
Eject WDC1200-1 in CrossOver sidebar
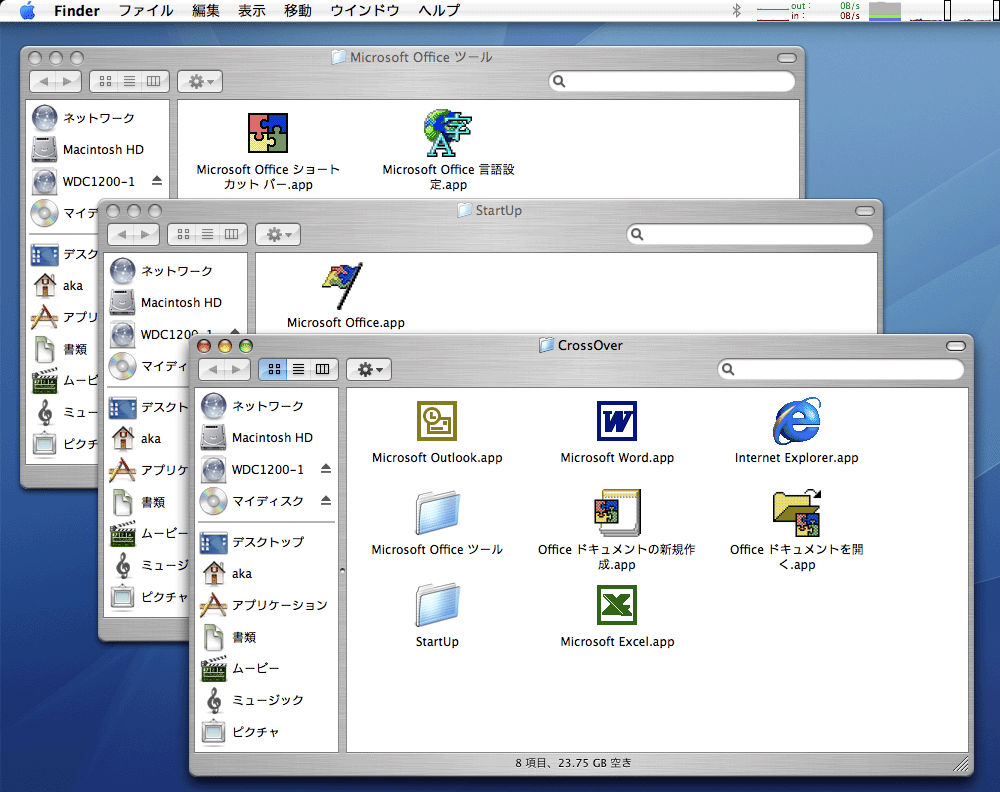(326, 469)
